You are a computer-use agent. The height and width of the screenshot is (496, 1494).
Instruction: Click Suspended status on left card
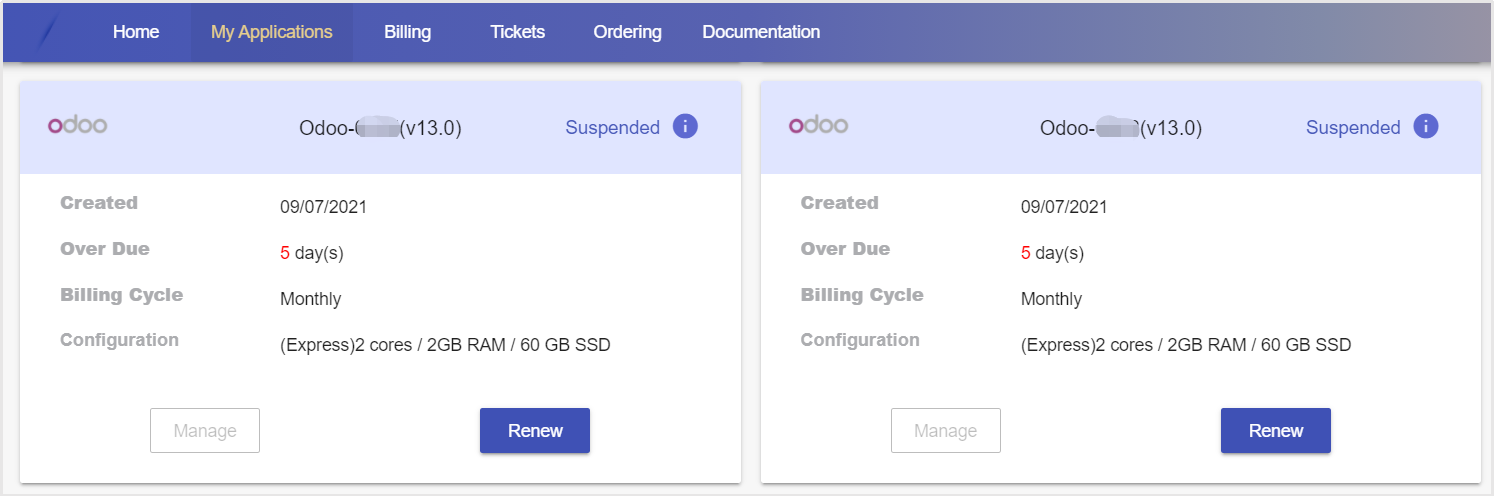(613, 128)
